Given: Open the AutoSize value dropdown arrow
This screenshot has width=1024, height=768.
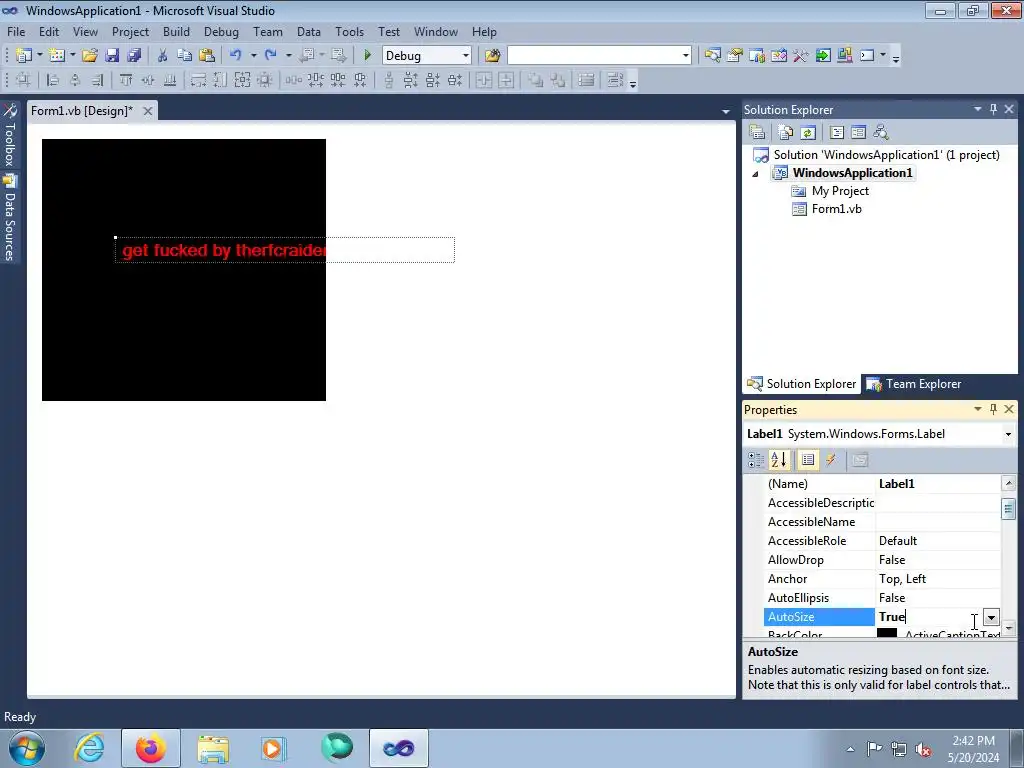Looking at the screenshot, I should point(991,617).
